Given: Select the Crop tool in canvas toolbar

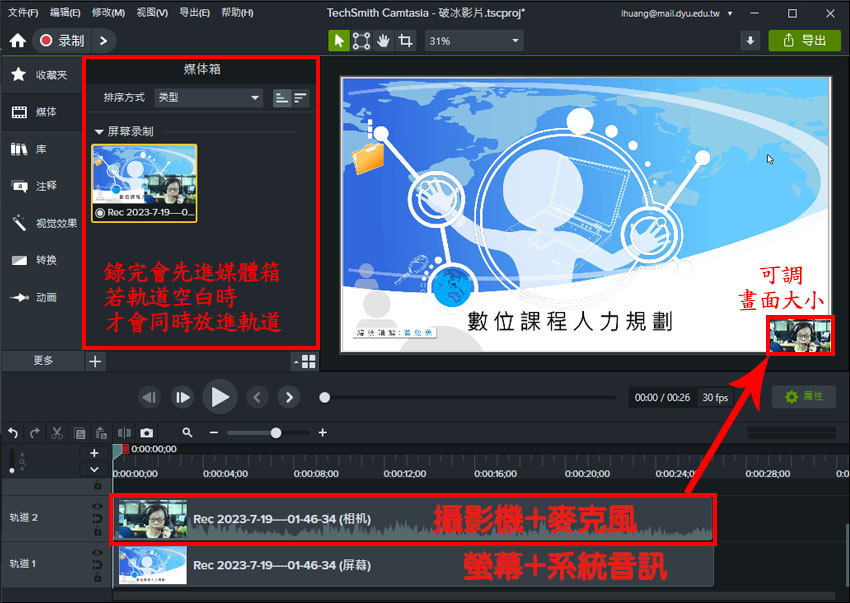Looking at the screenshot, I should point(405,41).
